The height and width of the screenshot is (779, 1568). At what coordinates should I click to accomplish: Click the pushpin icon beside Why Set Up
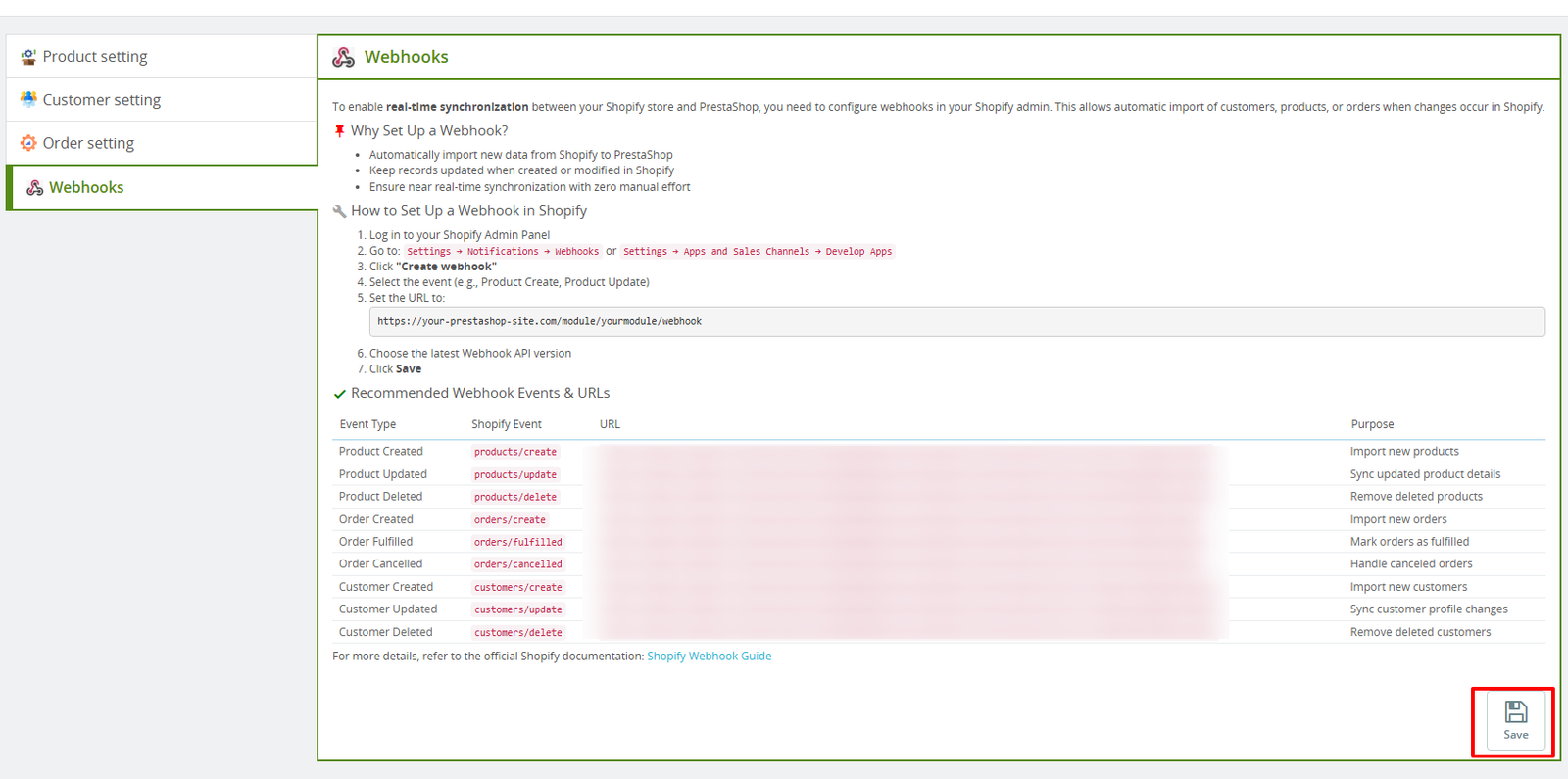340,130
